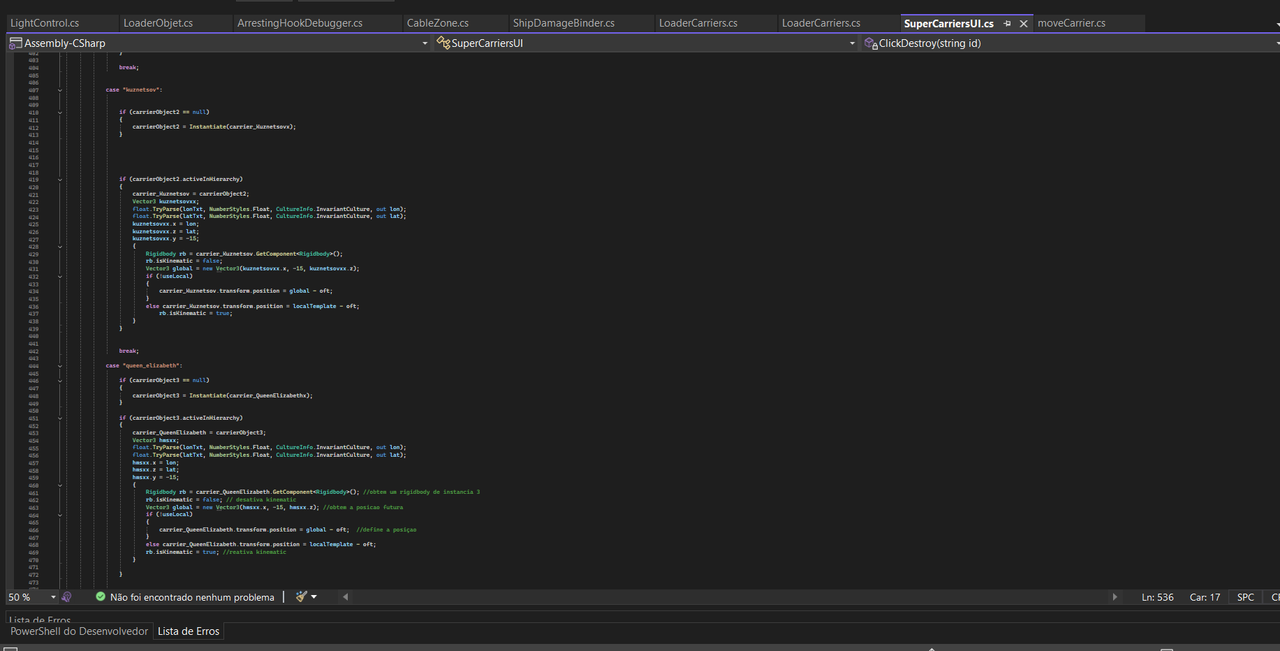Click the declaration Vector3 kuznetsovxx;
1280x651 pixels.
coord(165,201)
